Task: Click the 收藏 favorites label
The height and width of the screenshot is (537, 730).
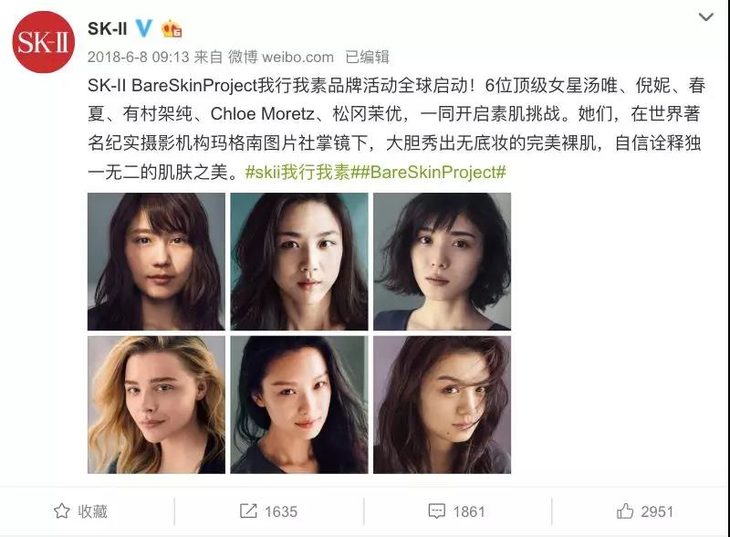Action: (x=93, y=511)
